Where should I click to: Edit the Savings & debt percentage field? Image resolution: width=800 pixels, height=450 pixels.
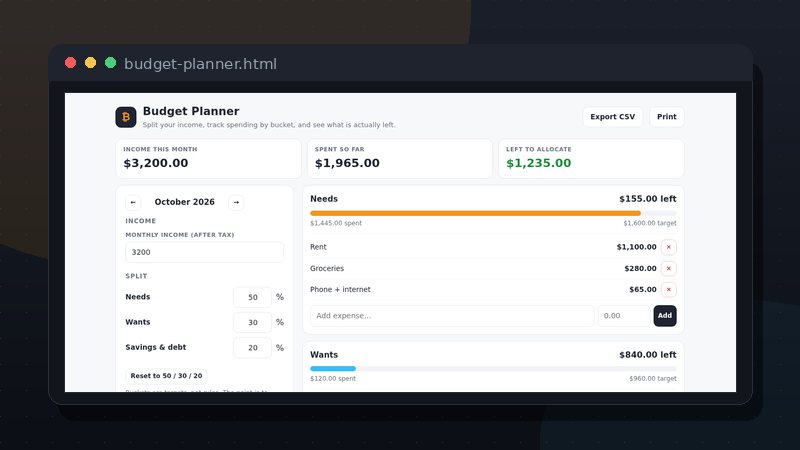point(253,347)
